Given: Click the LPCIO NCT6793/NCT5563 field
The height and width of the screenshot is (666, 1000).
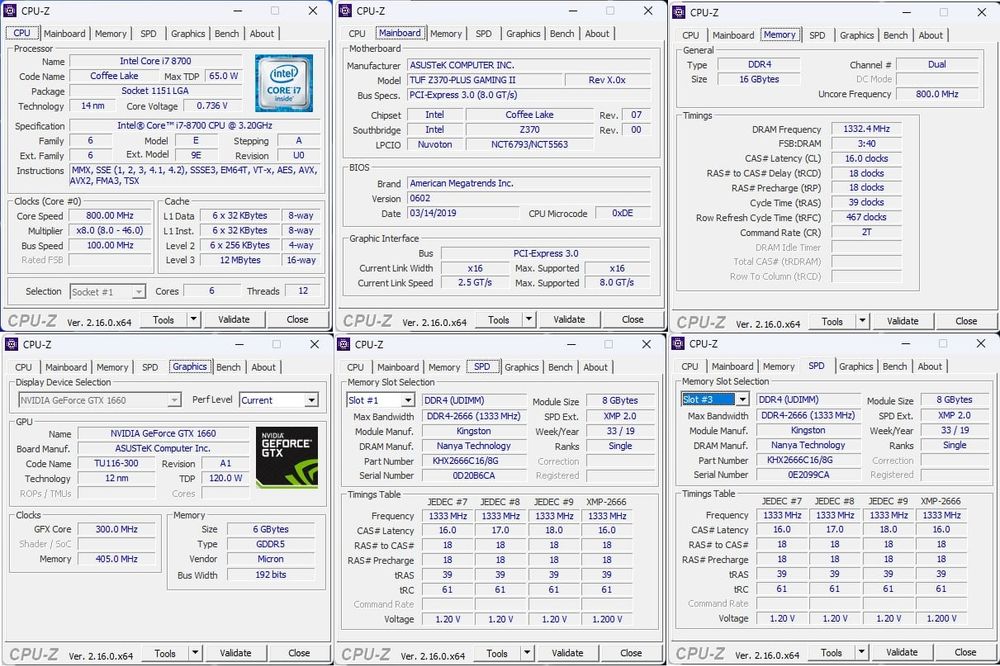Looking at the screenshot, I should 529,144.
